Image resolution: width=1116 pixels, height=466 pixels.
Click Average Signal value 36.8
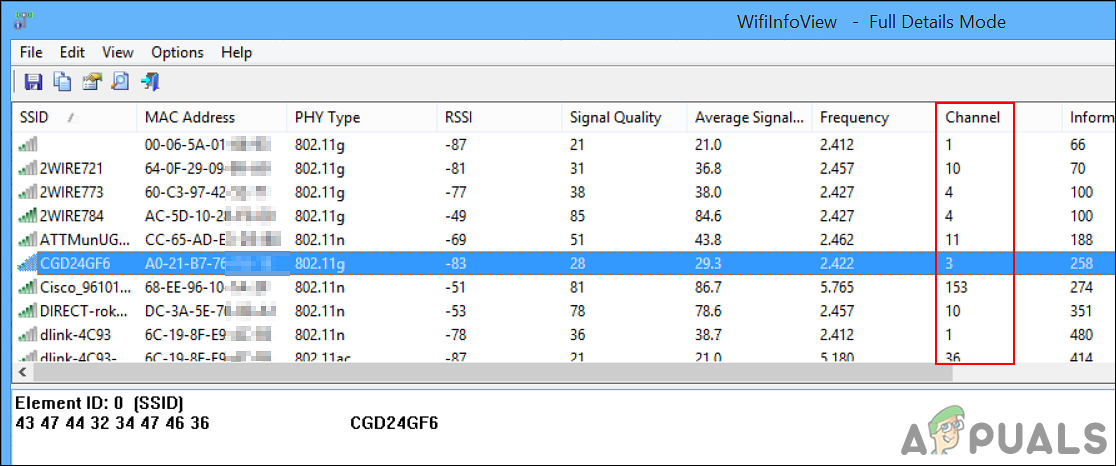[708, 169]
